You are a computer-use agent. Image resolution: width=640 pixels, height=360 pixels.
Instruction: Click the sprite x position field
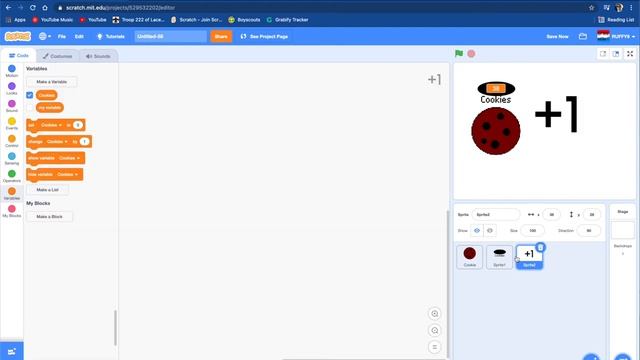click(551, 214)
